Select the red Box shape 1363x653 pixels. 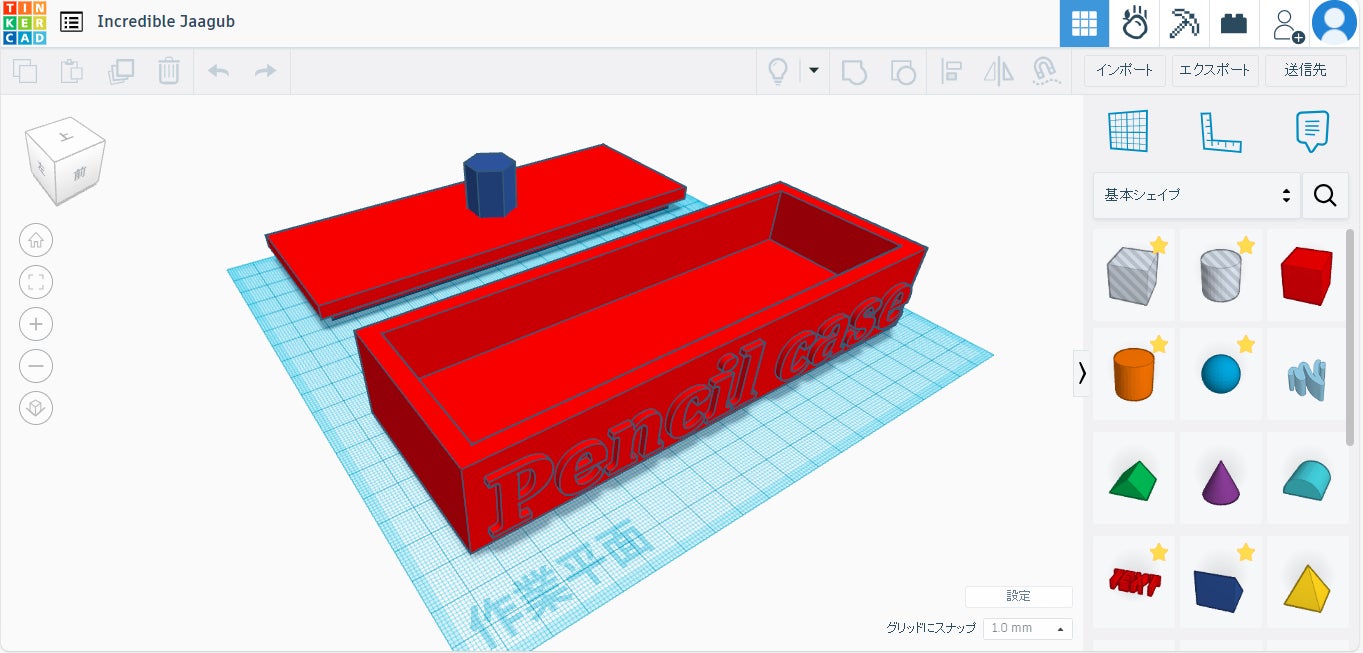point(1307,274)
